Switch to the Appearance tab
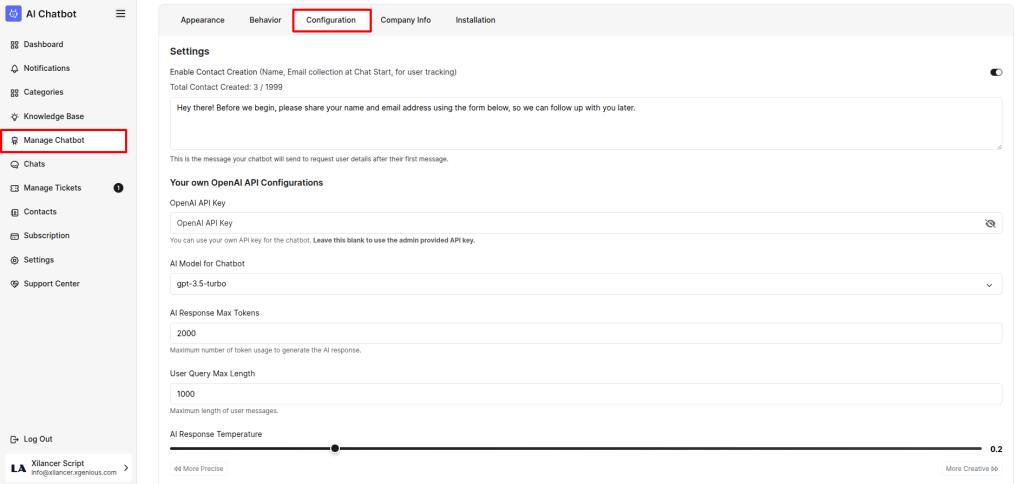Screen dimensions: 1024x484 (x=202, y=20)
